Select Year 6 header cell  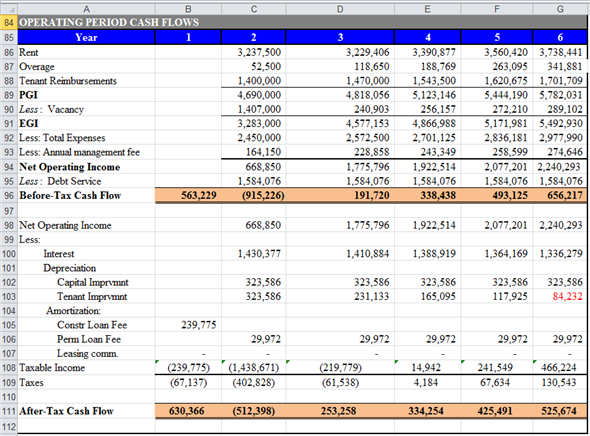[560, 37]
